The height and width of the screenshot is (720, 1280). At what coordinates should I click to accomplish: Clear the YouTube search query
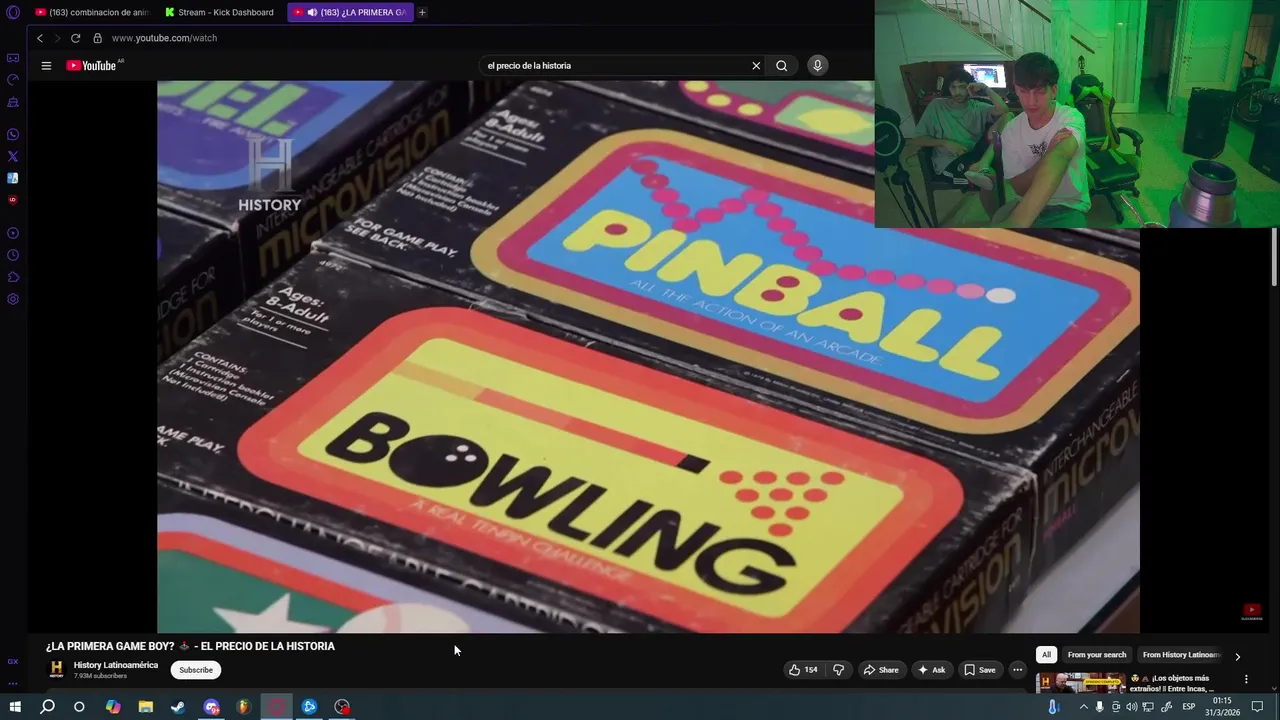(x=756, y=66)
